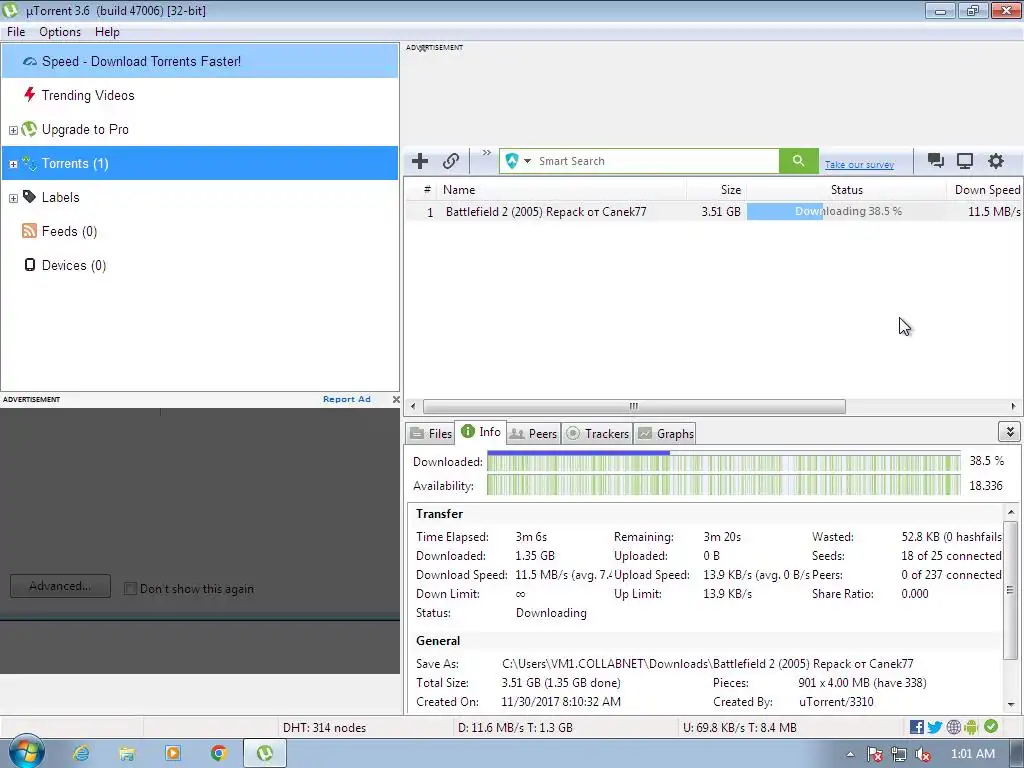
Task: Click the Advanced... button in ad panel
Action: [x=60, y=586]
